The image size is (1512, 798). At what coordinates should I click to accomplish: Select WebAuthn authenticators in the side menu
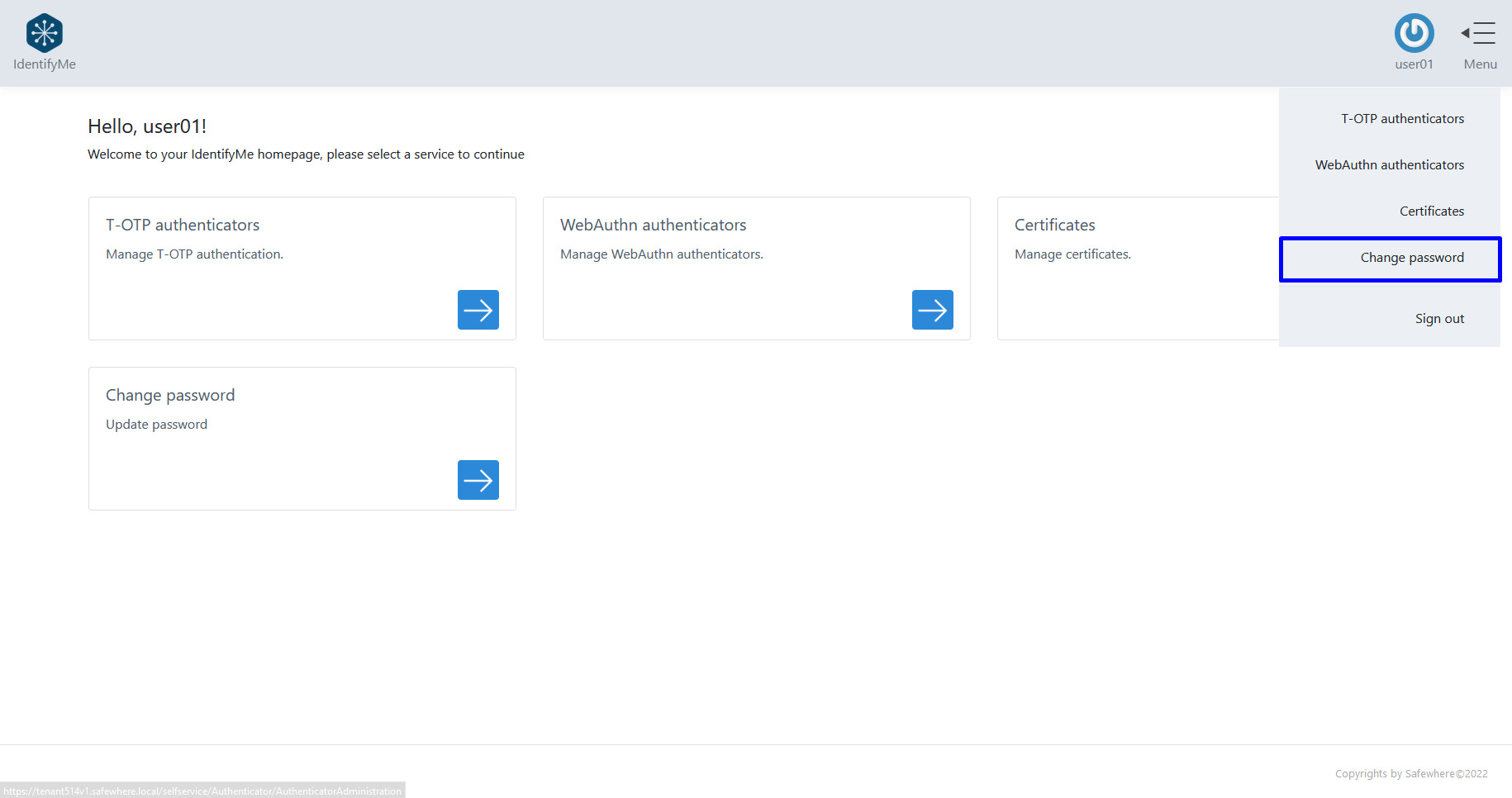point(1389,165)
